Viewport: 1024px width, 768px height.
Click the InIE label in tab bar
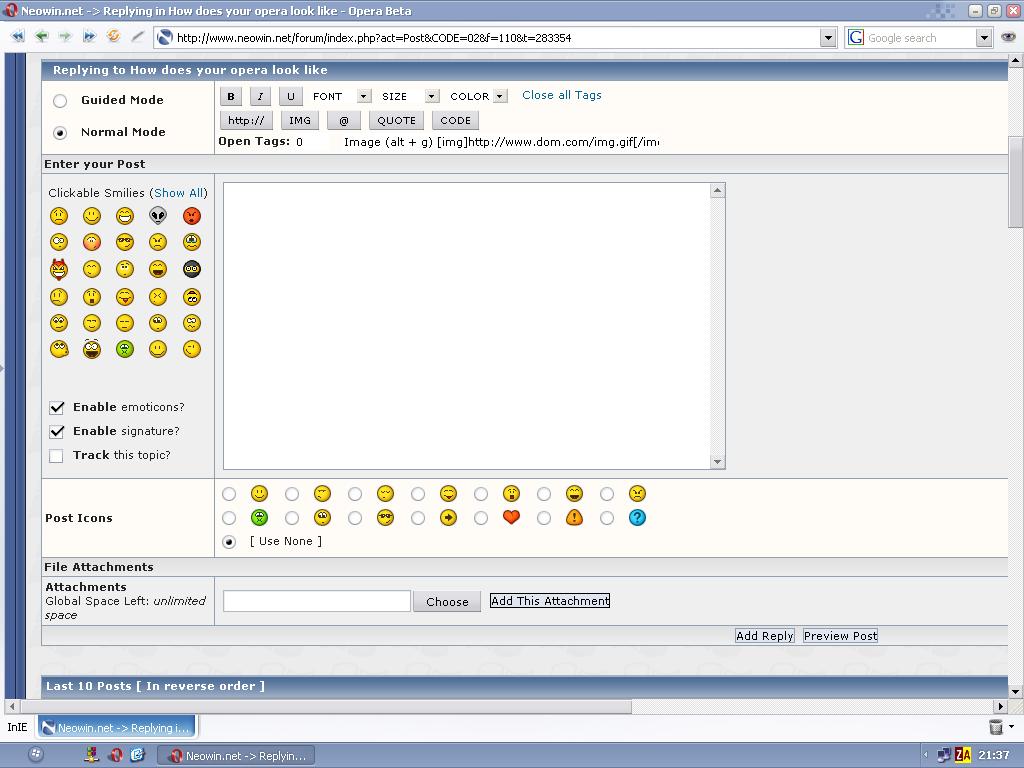pyautogui.click(x=18, y=728)
